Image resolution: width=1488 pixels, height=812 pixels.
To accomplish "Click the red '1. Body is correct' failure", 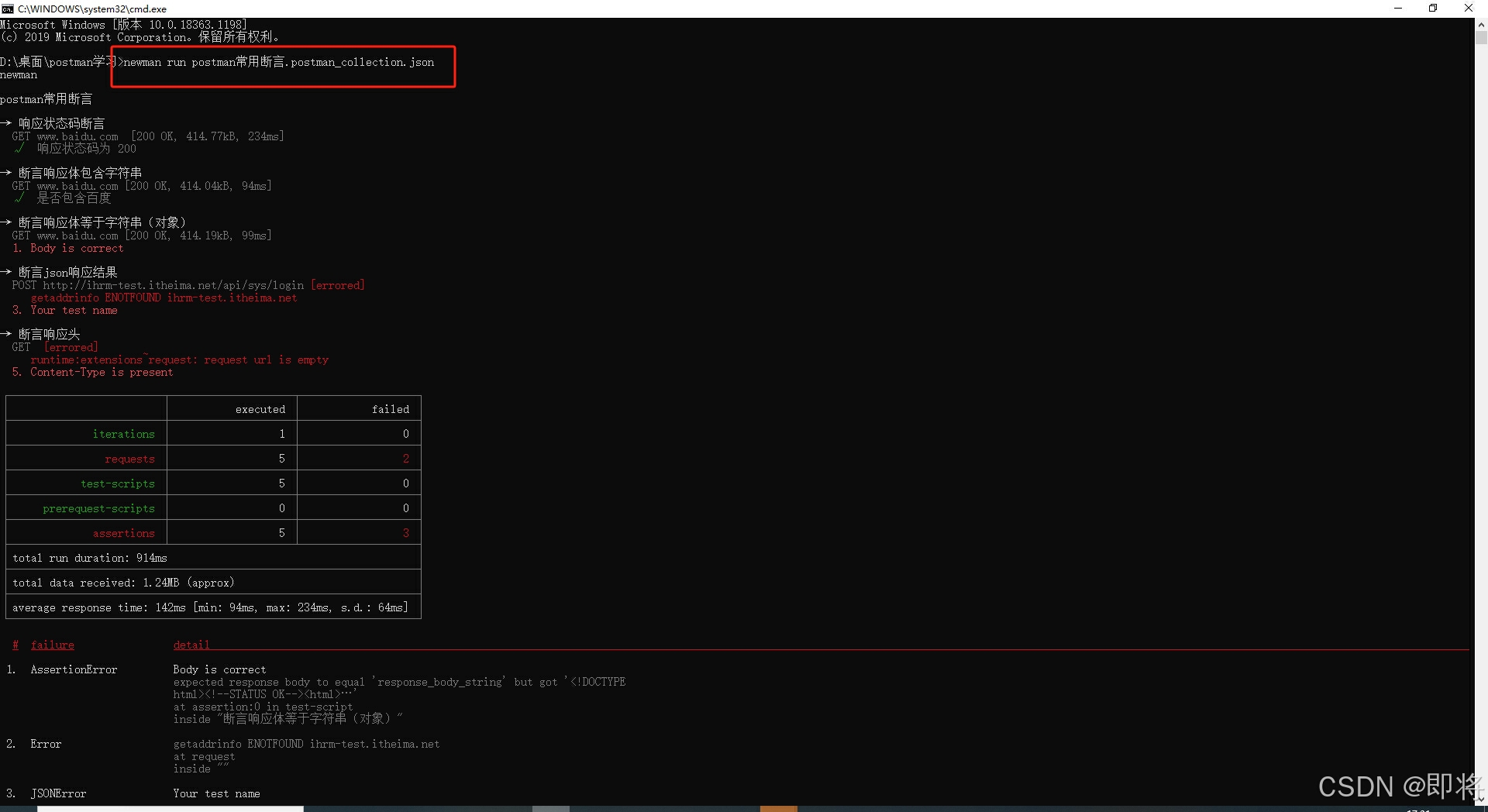I will click(x=68, y=248).
